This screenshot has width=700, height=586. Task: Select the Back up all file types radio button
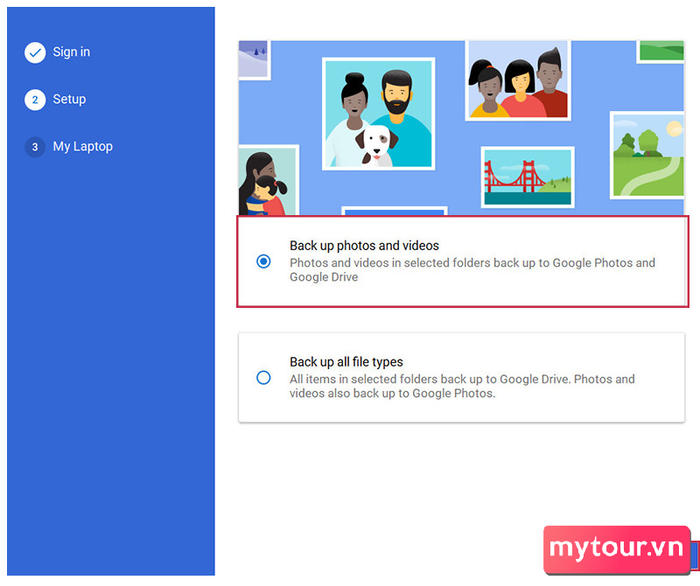263,378
